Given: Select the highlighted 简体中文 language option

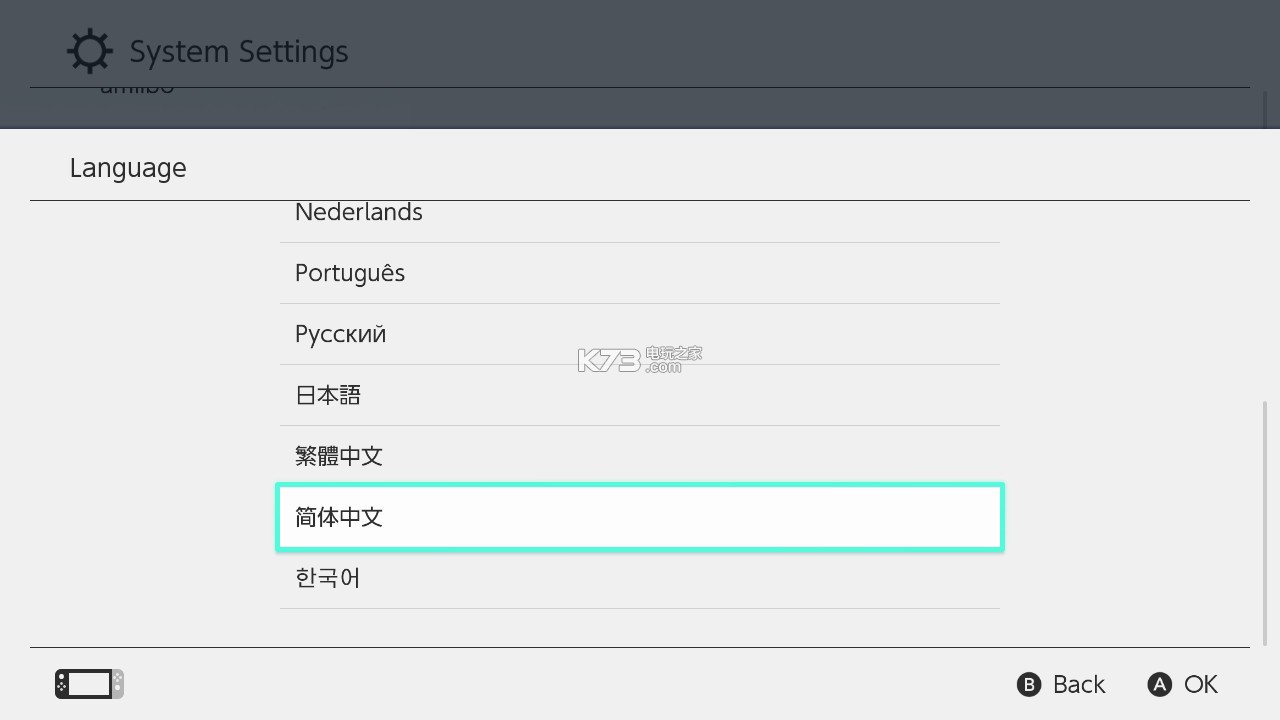Looking at the screenshot, I should coord(640,517).
